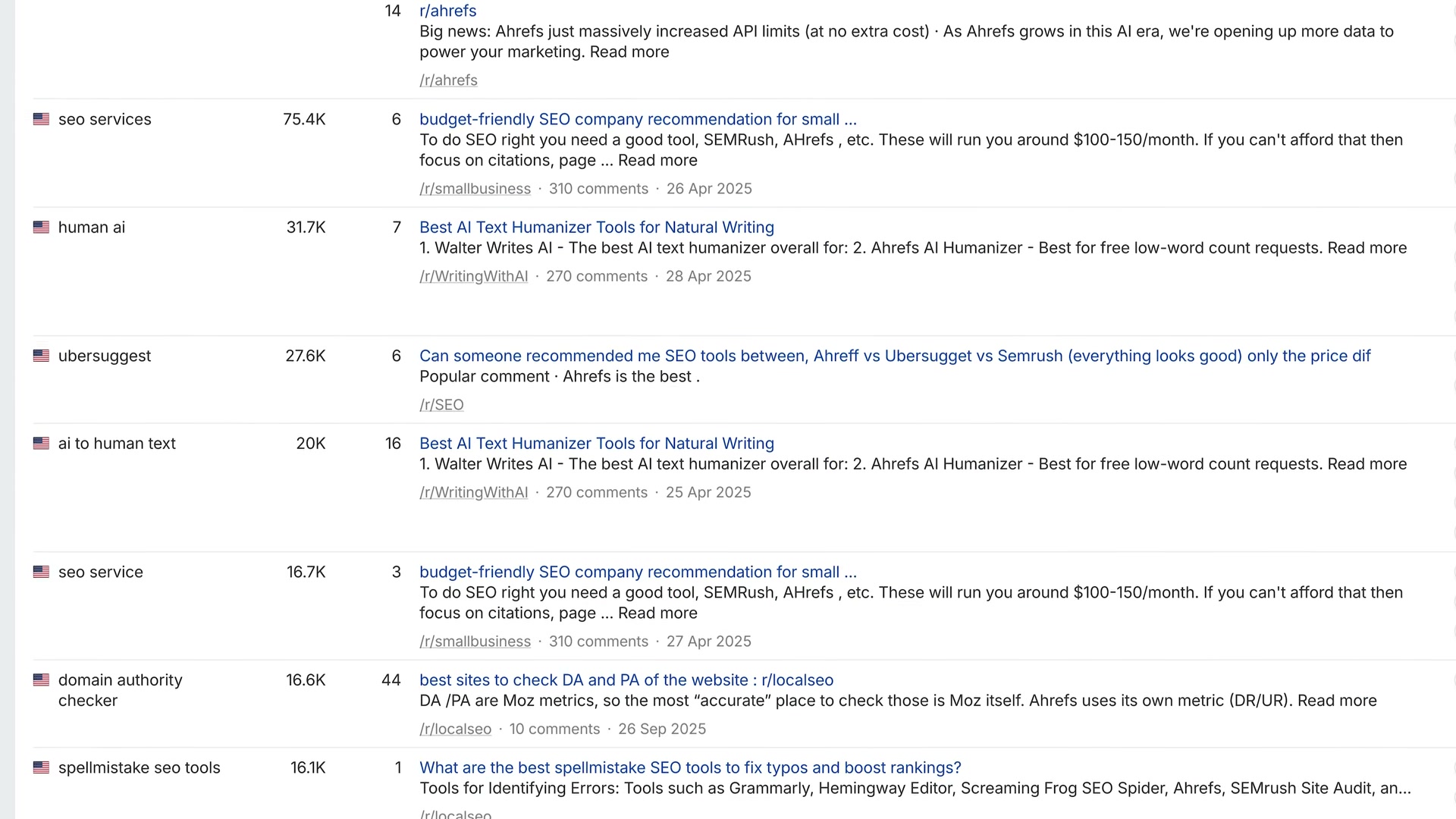Open Best AI Text Humanizer link in 20K row
Image resolution: width=1456 pixels, height=819 pixels.
pyautogui.click(x=597, y=444)
